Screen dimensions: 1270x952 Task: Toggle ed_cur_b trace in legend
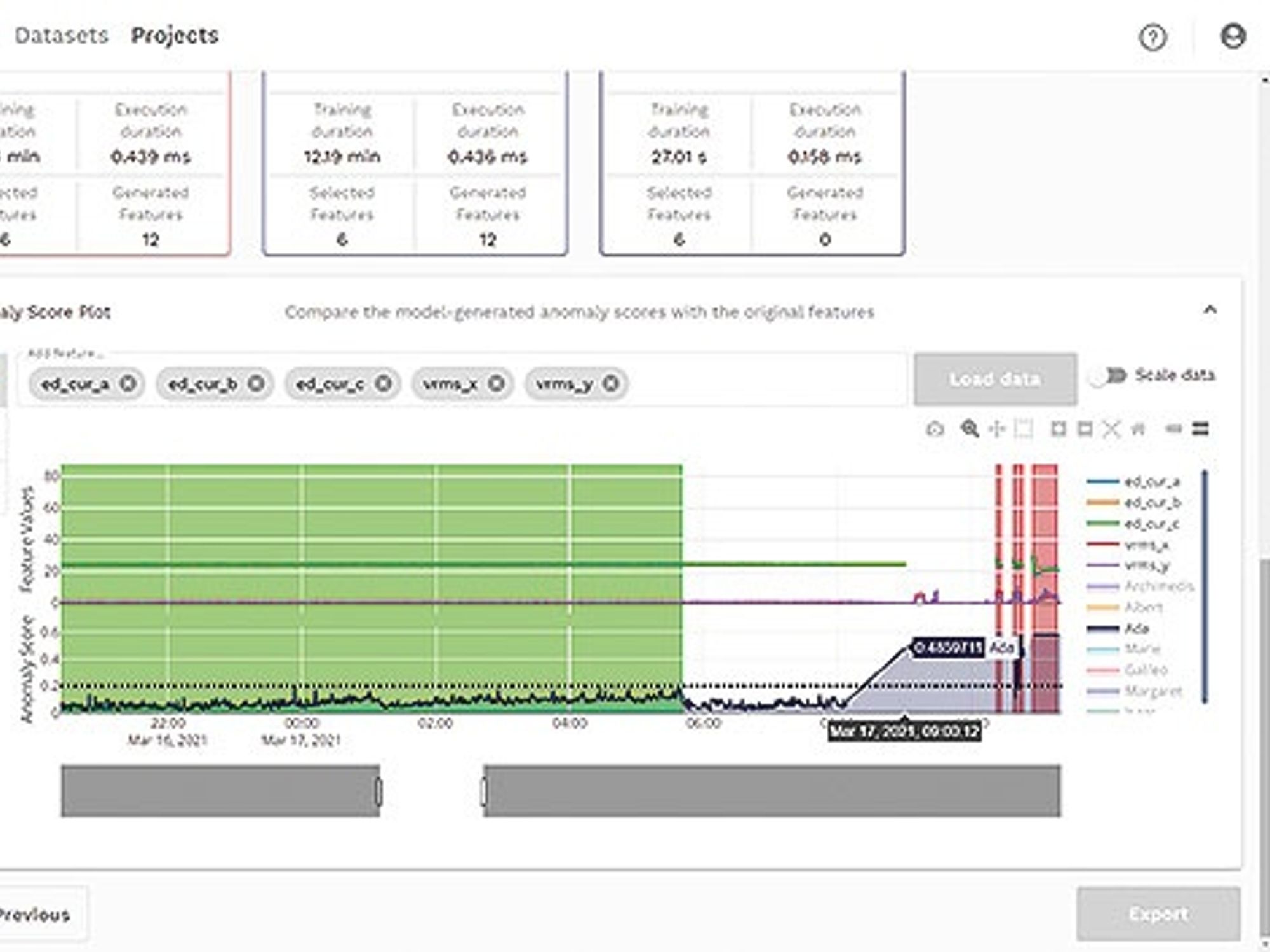click(x=1135, y=503)
